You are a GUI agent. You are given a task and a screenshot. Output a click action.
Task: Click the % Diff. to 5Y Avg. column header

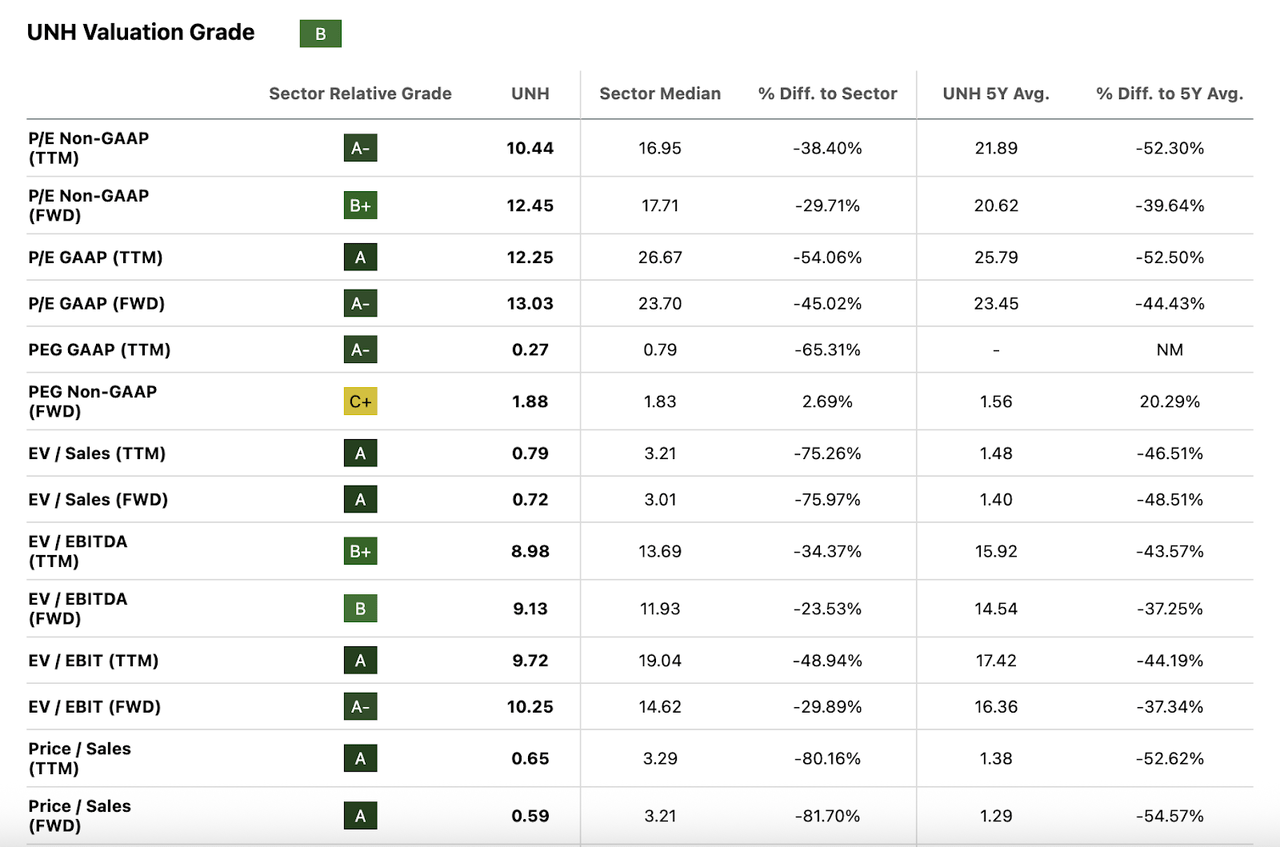1170,94
